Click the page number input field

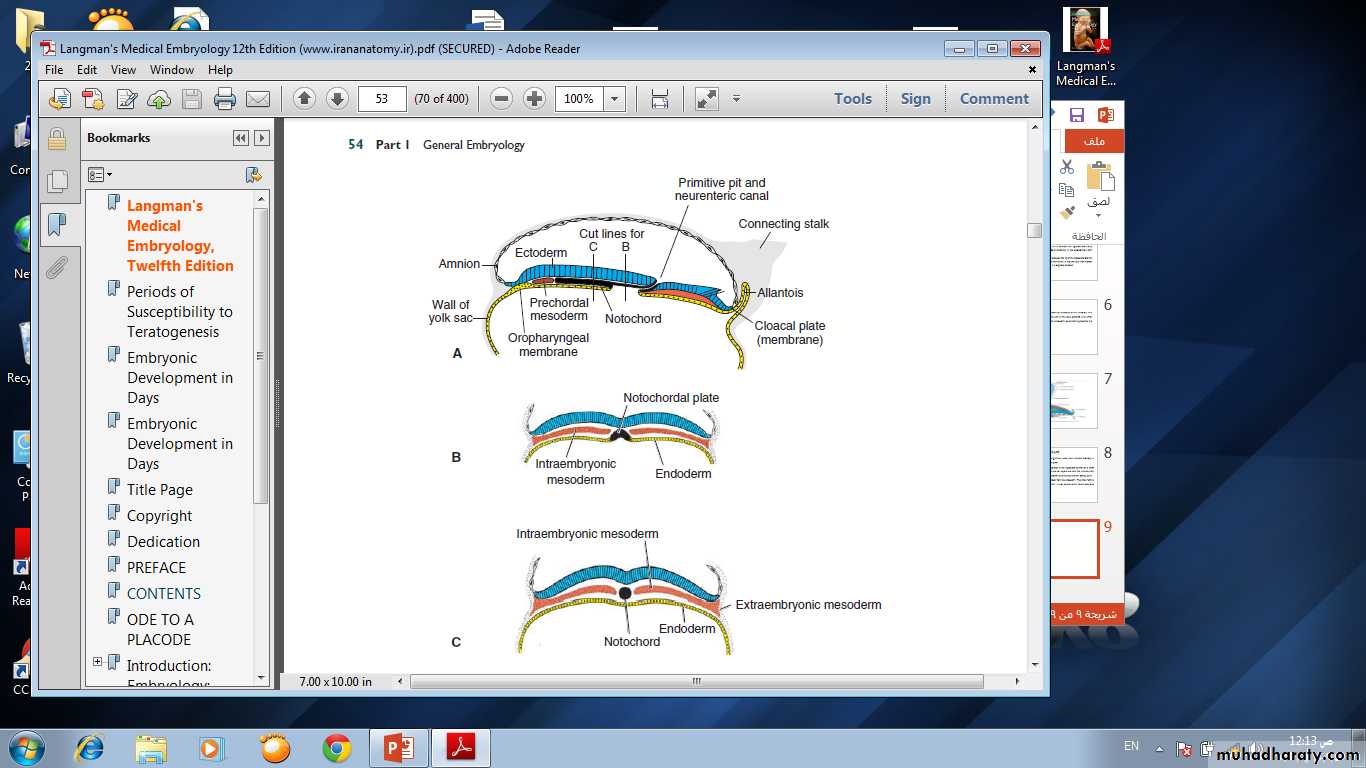(x=381, y=98)
